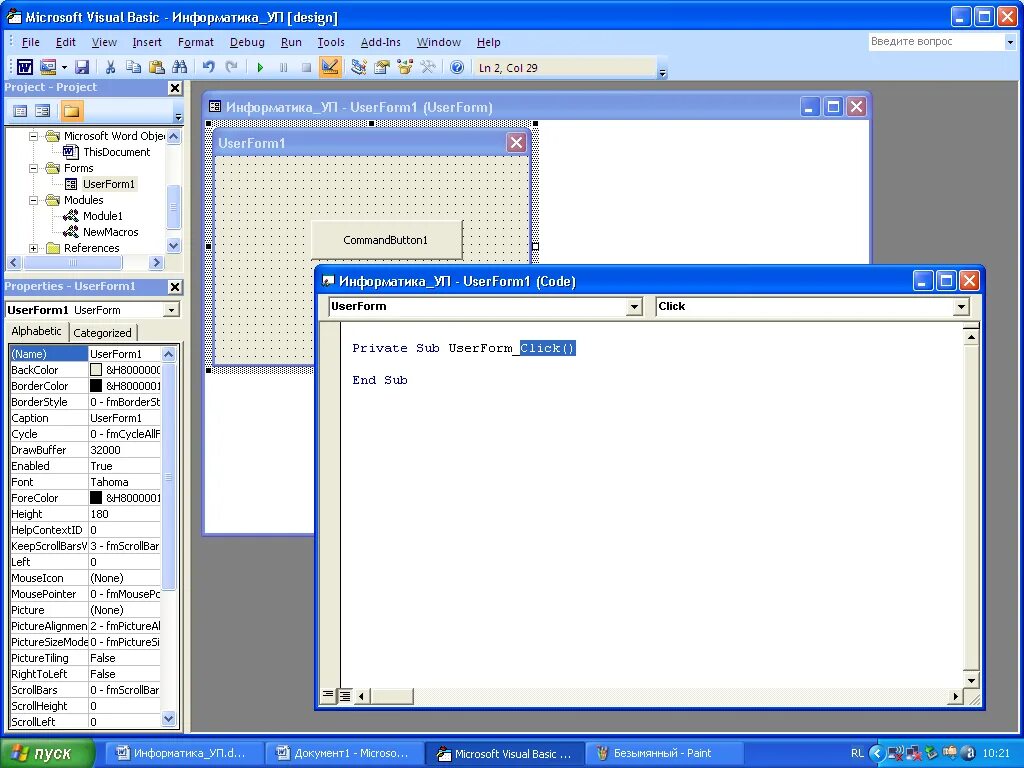The width and height of the screenshot is (1024, 768).
Task: Open the help question box dropdown arrow
Action: [1010, 42]
